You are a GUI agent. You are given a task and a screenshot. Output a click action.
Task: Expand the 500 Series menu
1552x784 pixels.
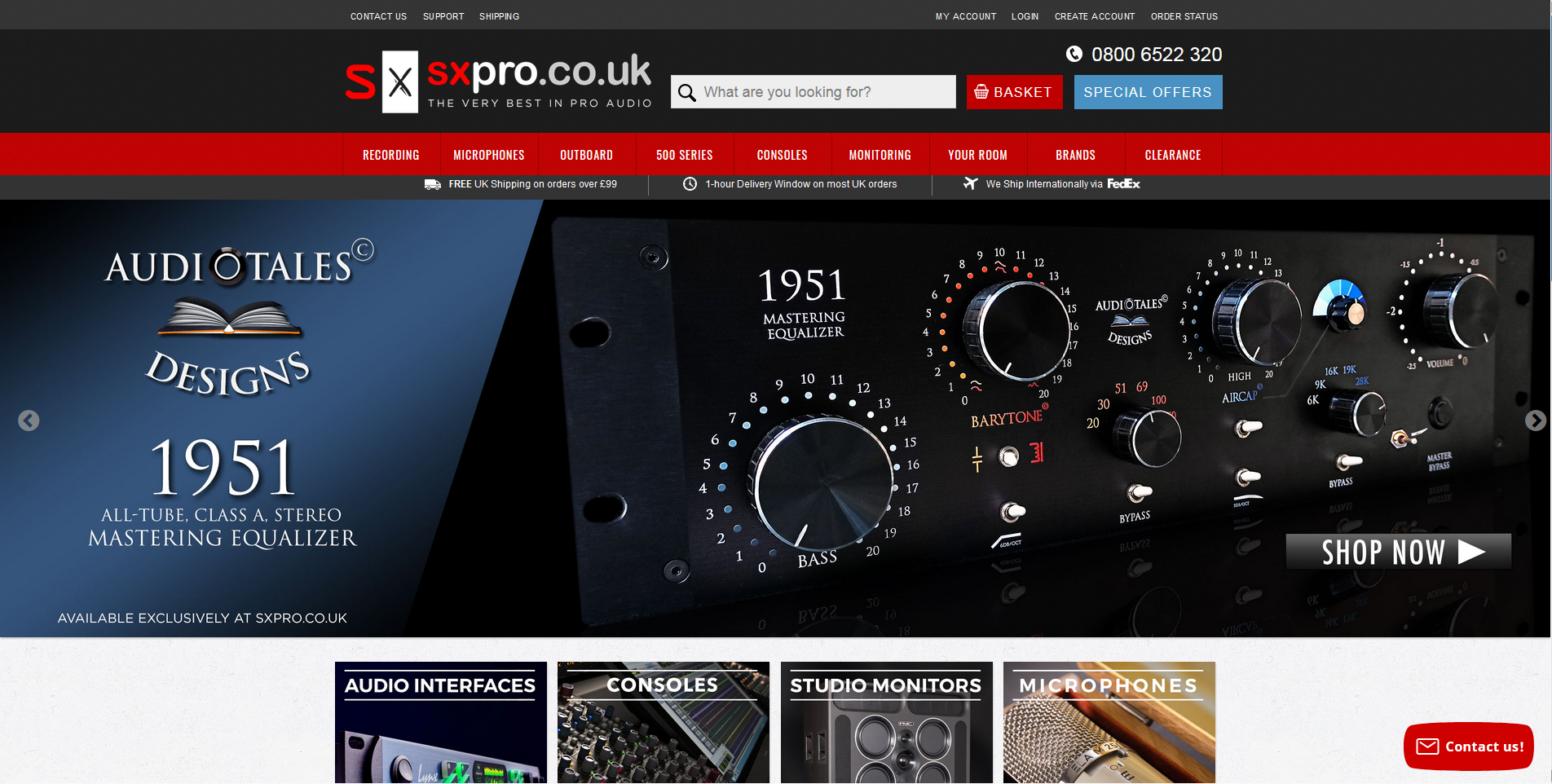(x=685, y=155)
